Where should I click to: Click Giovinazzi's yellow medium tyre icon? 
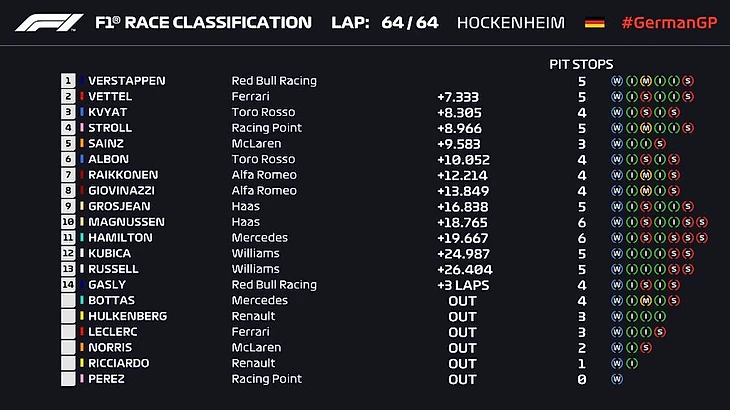pyautogui.click(x=645, y=191)
